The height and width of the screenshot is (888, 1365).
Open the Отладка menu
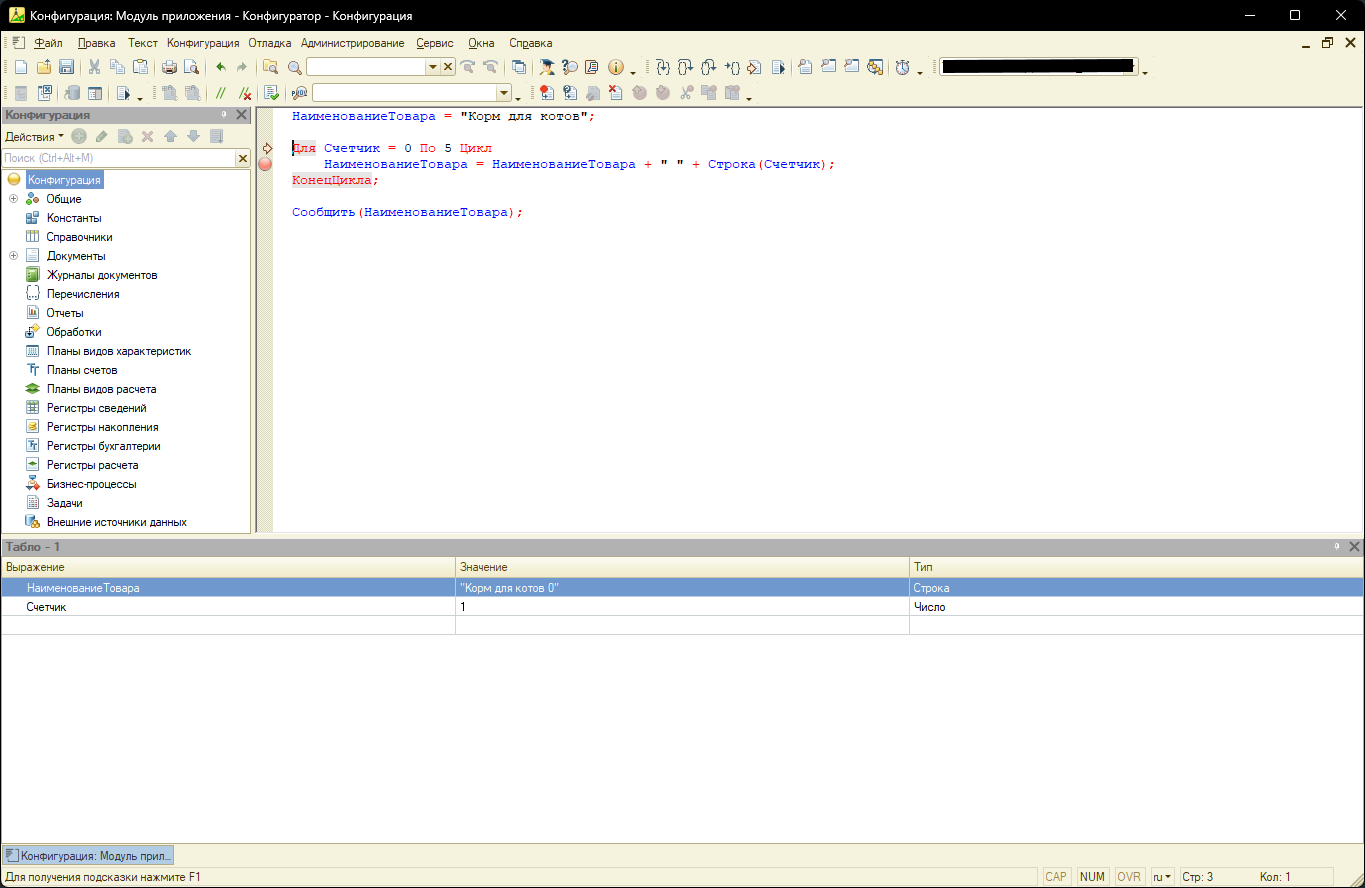[270, 43]
